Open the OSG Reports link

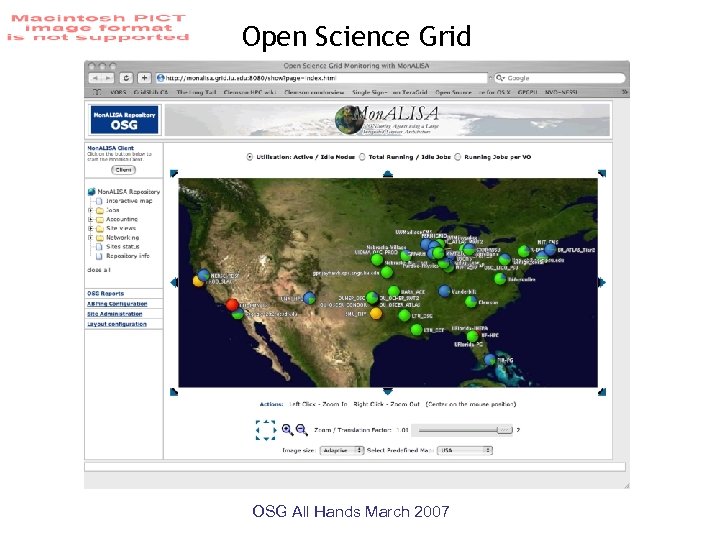click(x=106, y=293)
